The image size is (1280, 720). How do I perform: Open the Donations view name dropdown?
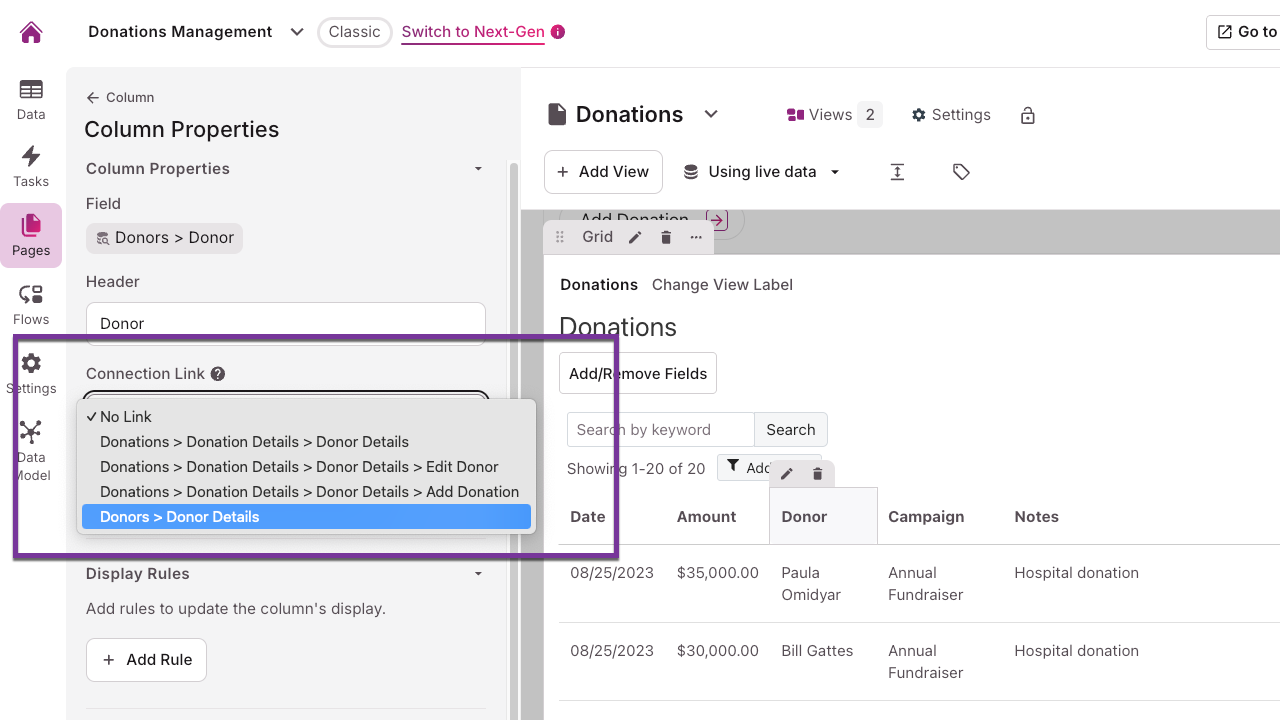711,114
